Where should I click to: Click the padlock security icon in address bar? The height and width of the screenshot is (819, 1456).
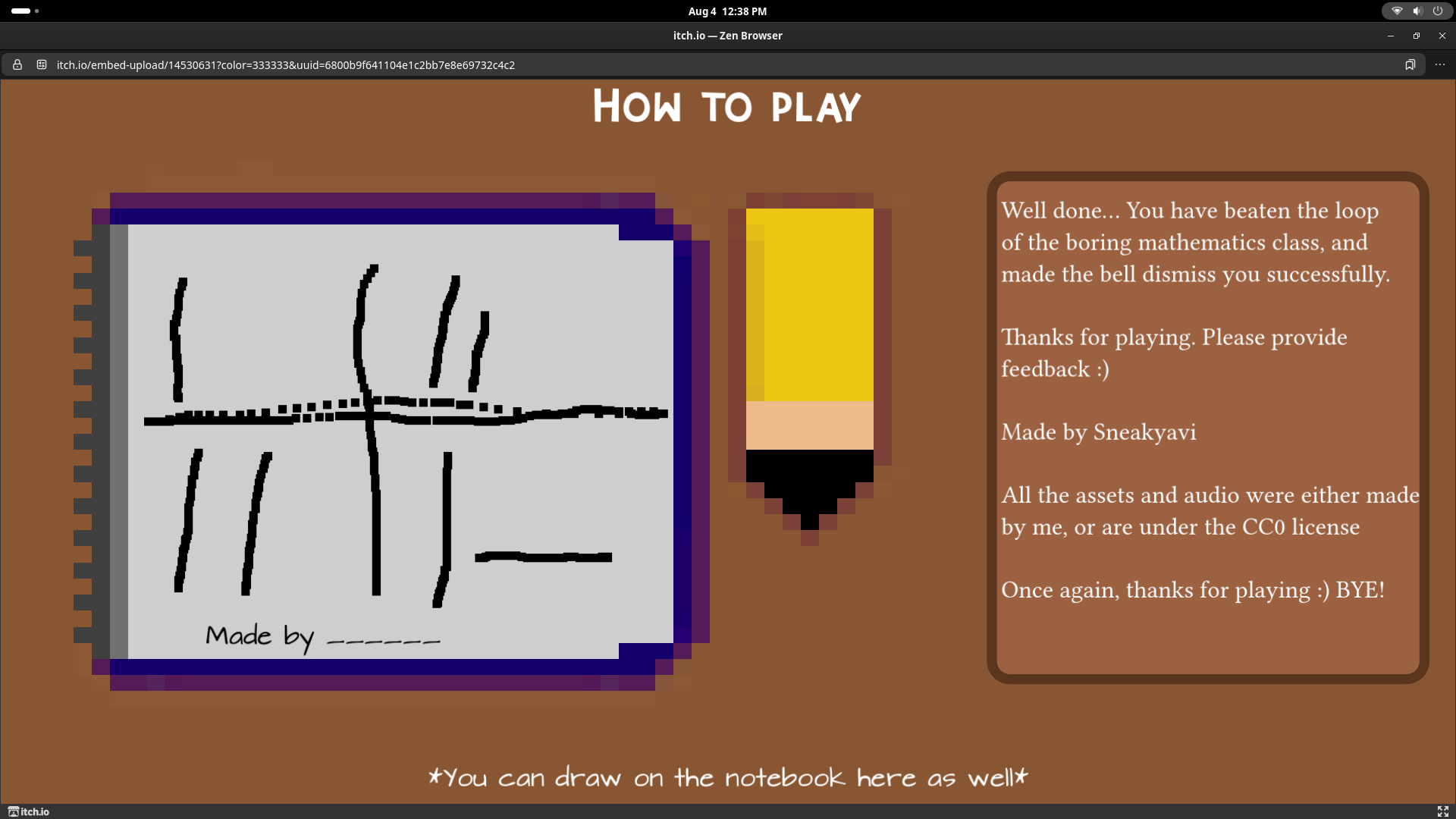[x=17, y=65]
